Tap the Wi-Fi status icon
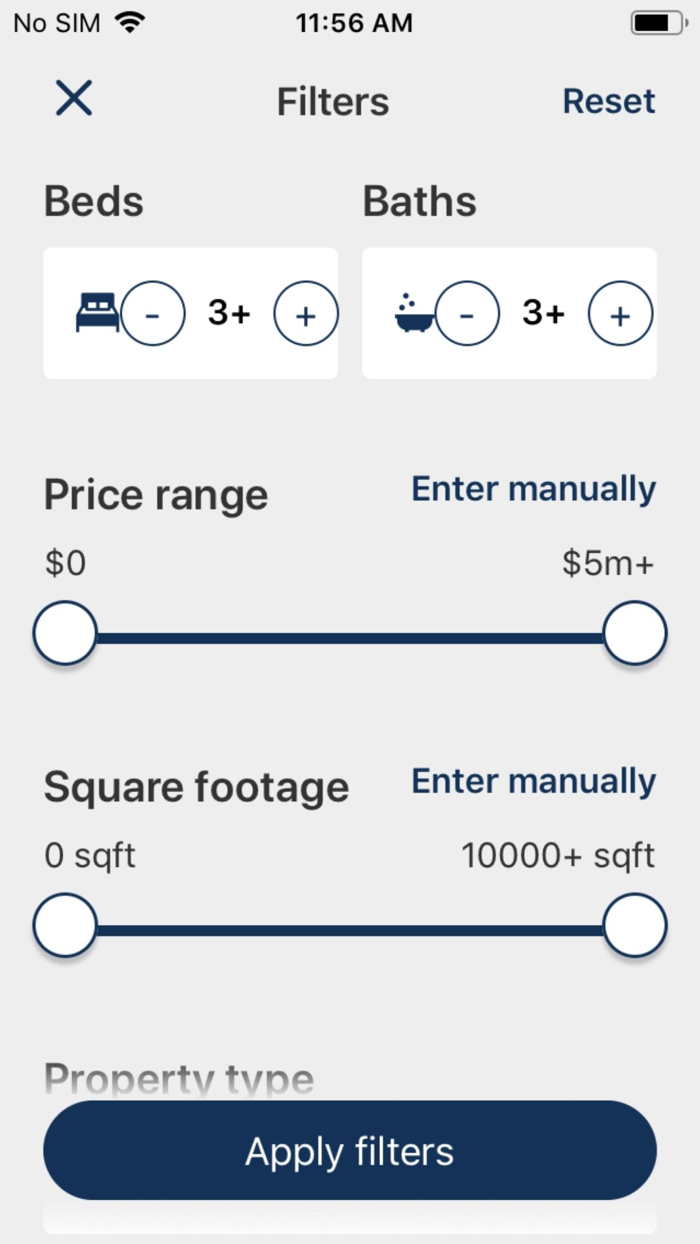This screenshot has width=700, height=1244. click(x=129, y=22)
